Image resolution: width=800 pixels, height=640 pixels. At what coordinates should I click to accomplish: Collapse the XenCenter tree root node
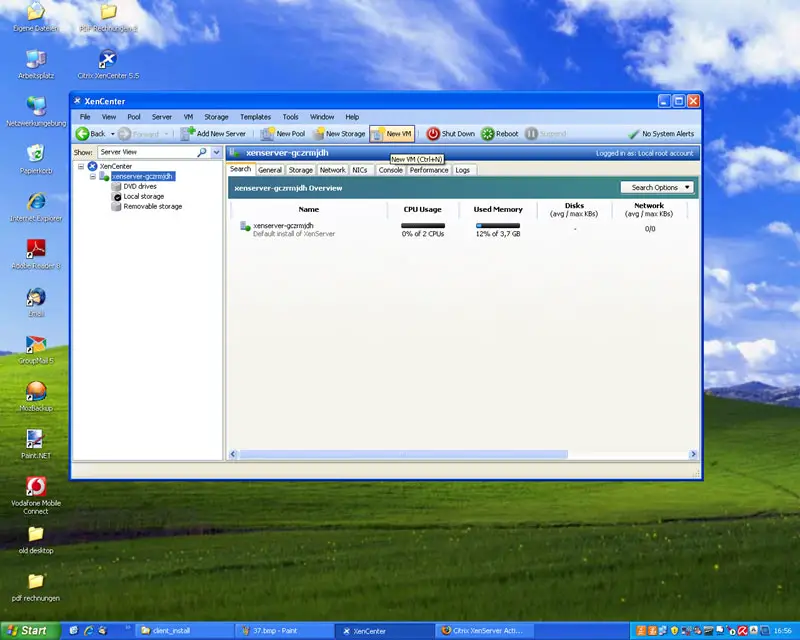click(81, 166)
